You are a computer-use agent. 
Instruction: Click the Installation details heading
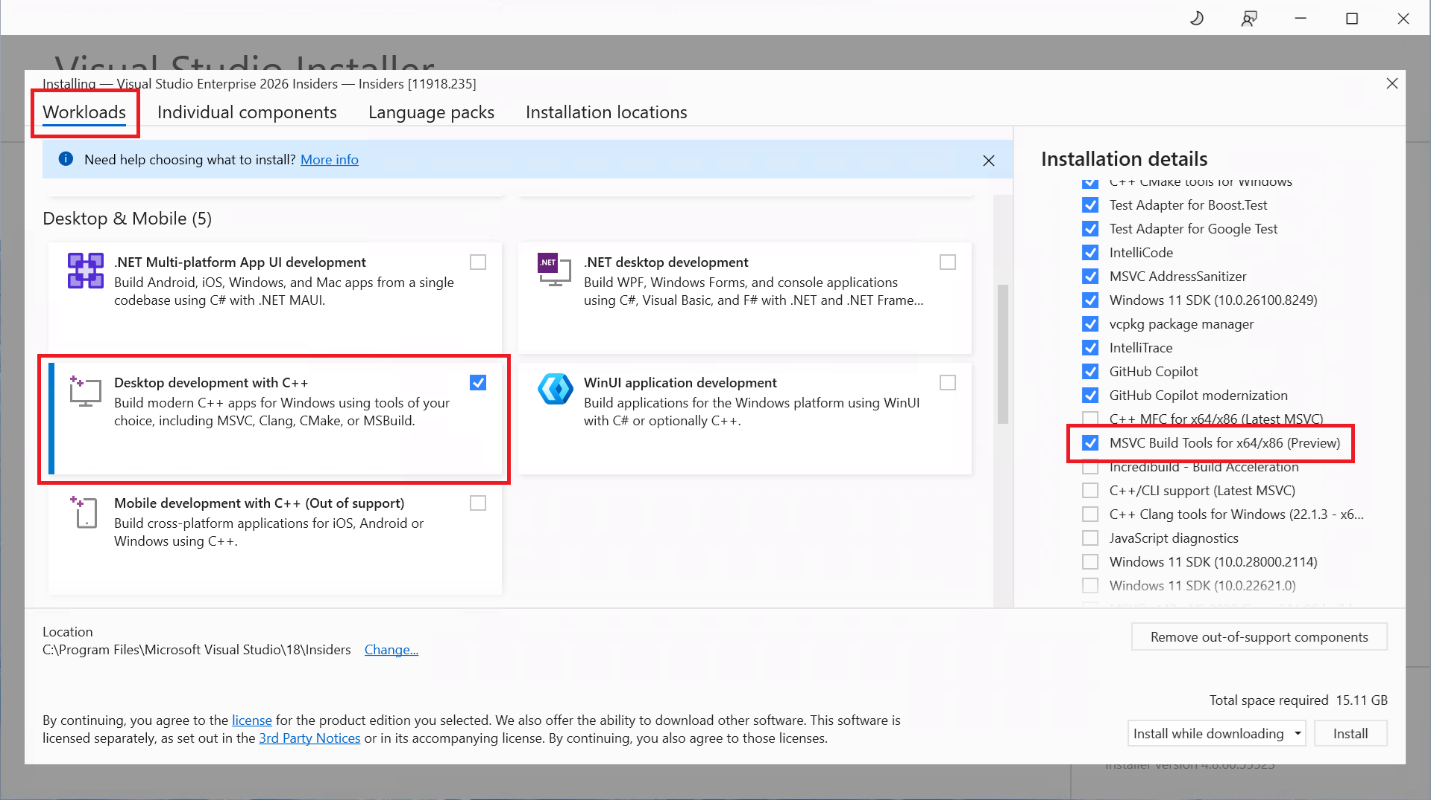(x=1124, y=159)
